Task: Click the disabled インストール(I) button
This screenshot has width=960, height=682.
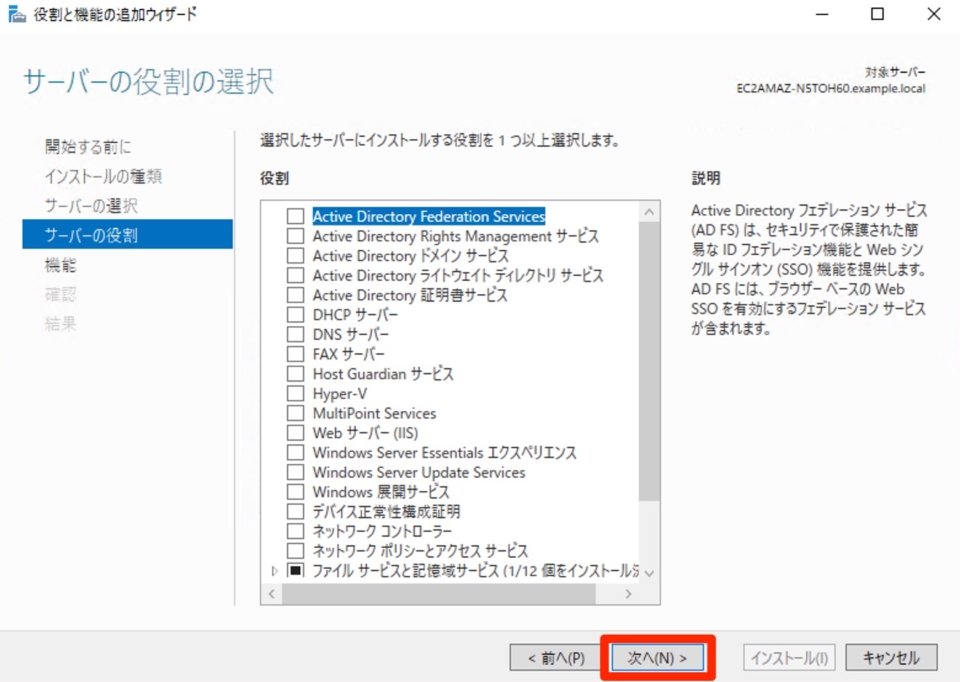Action: point(789,658)
